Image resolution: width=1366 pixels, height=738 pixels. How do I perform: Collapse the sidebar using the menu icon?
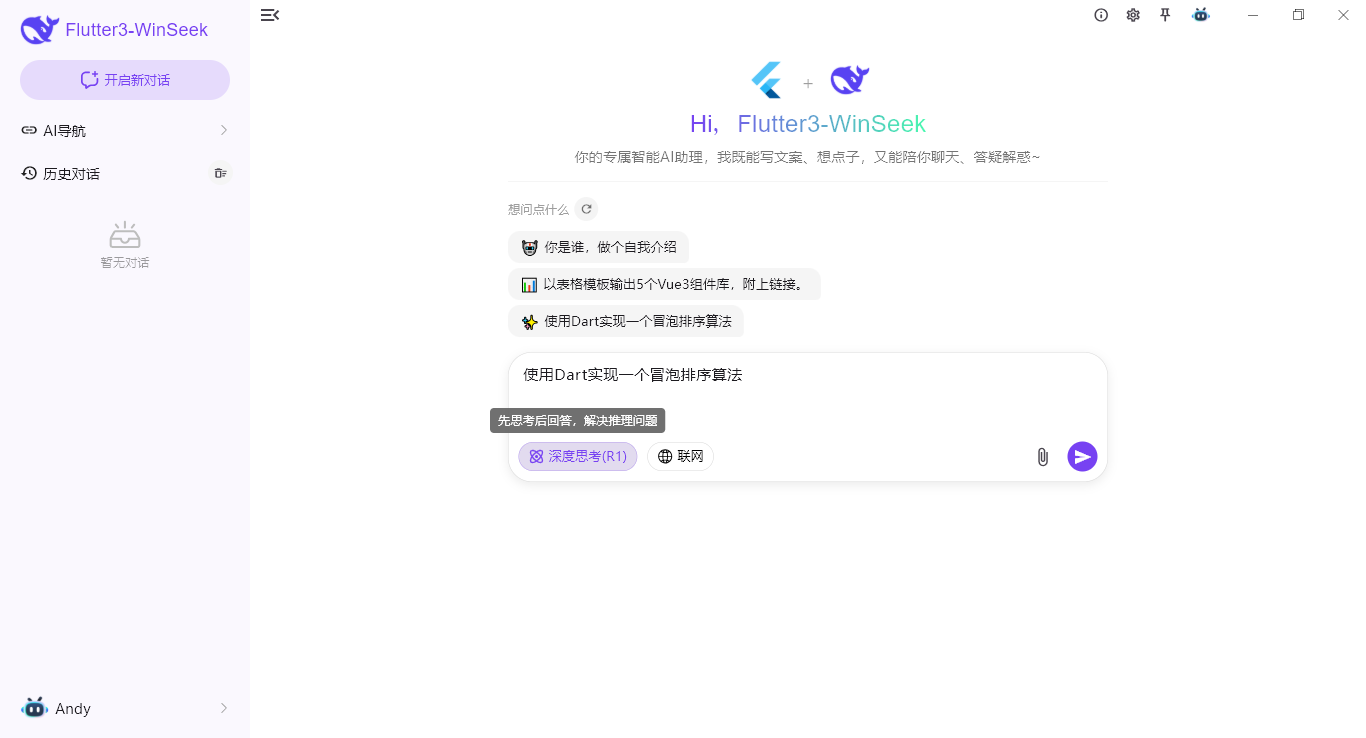[270, 15]
